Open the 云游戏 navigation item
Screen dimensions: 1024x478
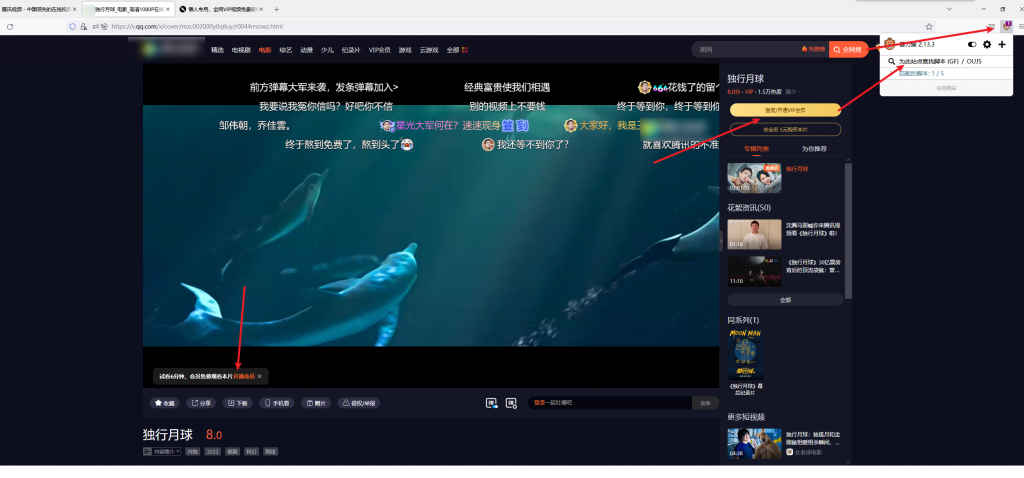(x=429, y=50)
